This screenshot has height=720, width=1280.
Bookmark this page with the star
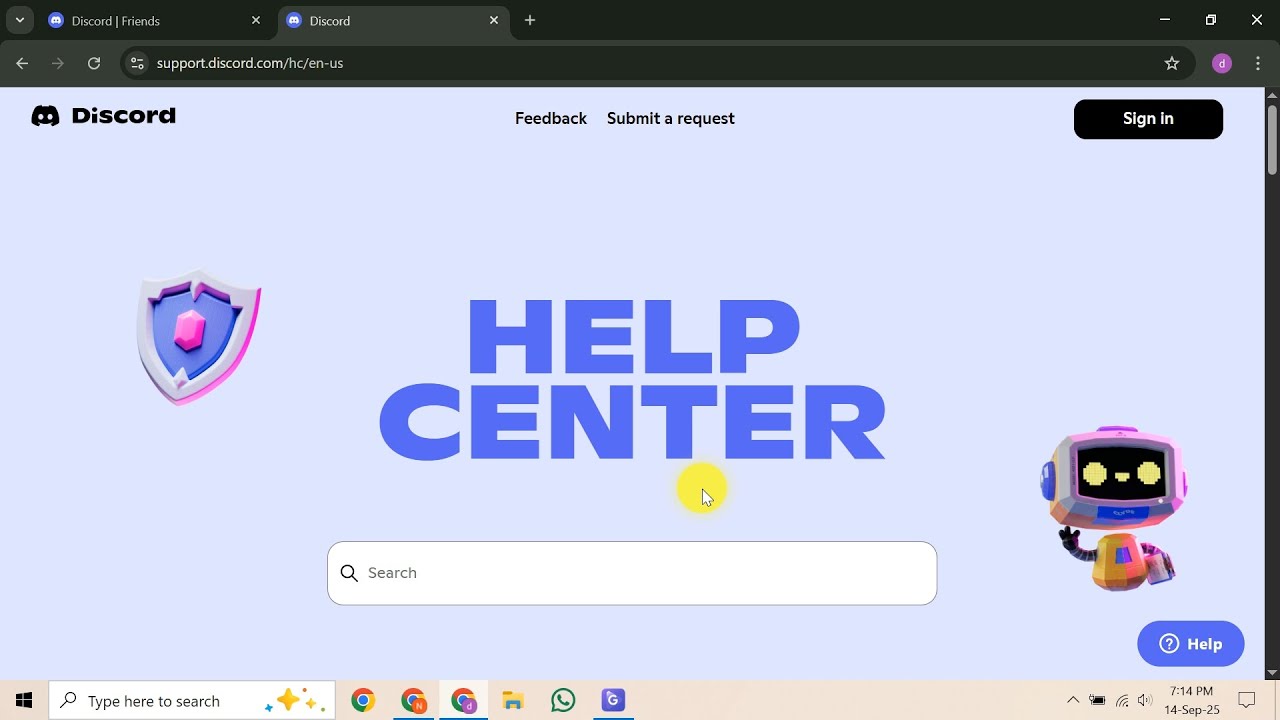(x=1172, y=63)
